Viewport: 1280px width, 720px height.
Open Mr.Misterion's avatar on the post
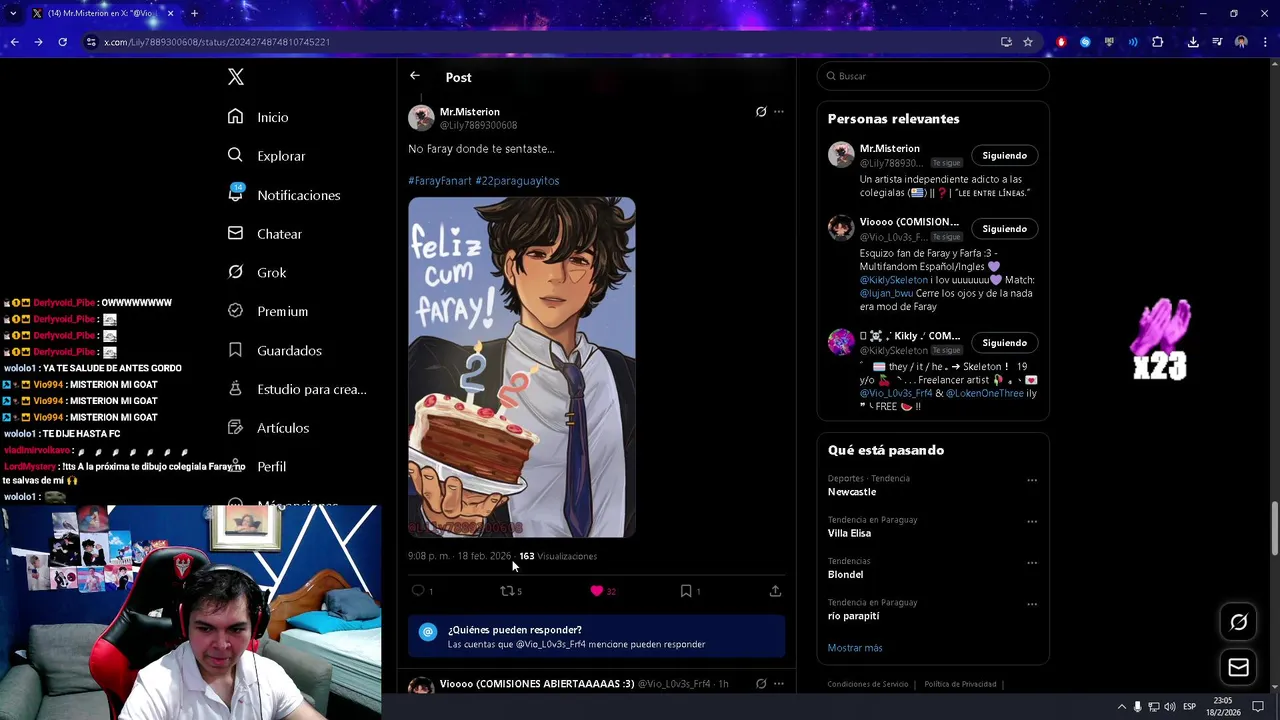(x=421, y=118)
